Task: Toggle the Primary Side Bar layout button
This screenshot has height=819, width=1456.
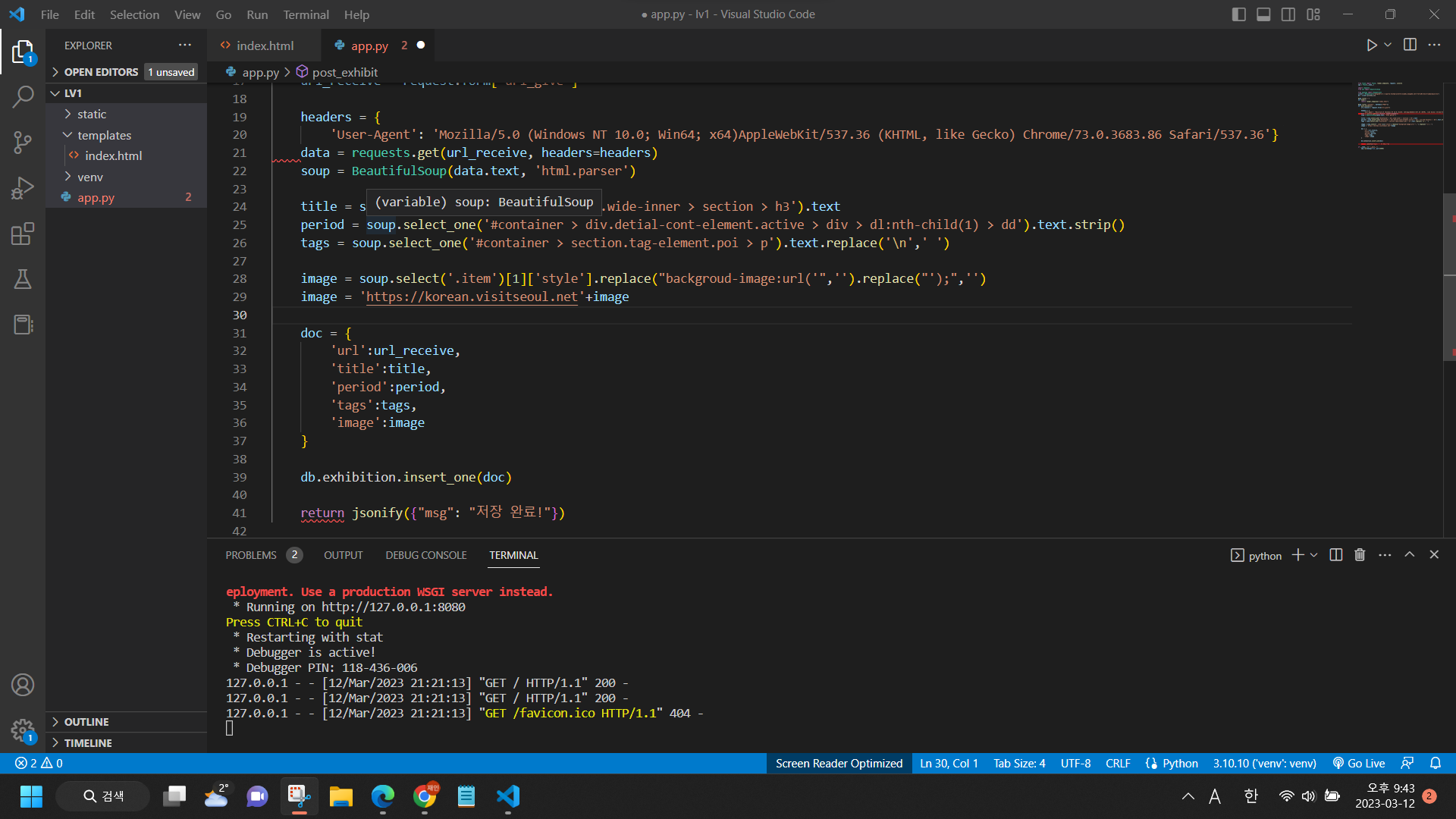Action: (x=1238, y=14)
